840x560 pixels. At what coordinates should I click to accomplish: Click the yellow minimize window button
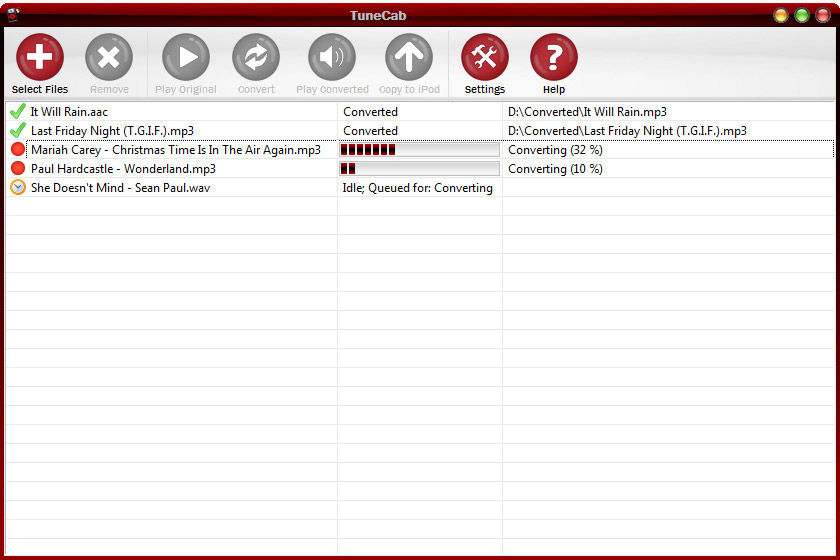(x=781, y=15)
